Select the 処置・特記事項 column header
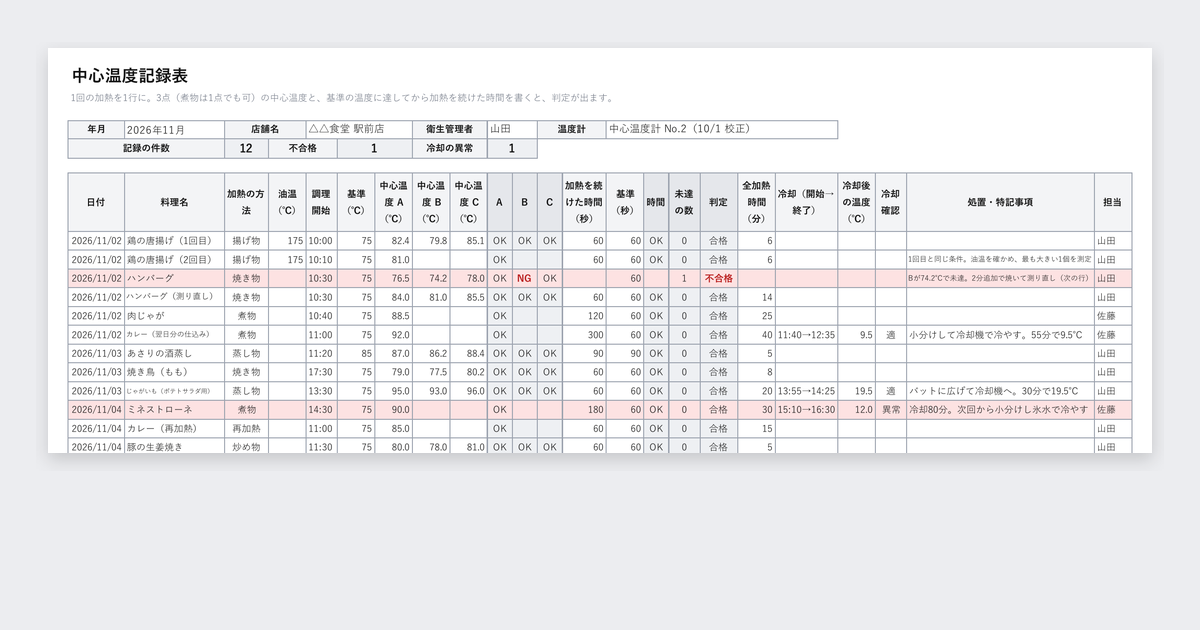 coord(1000,202)
